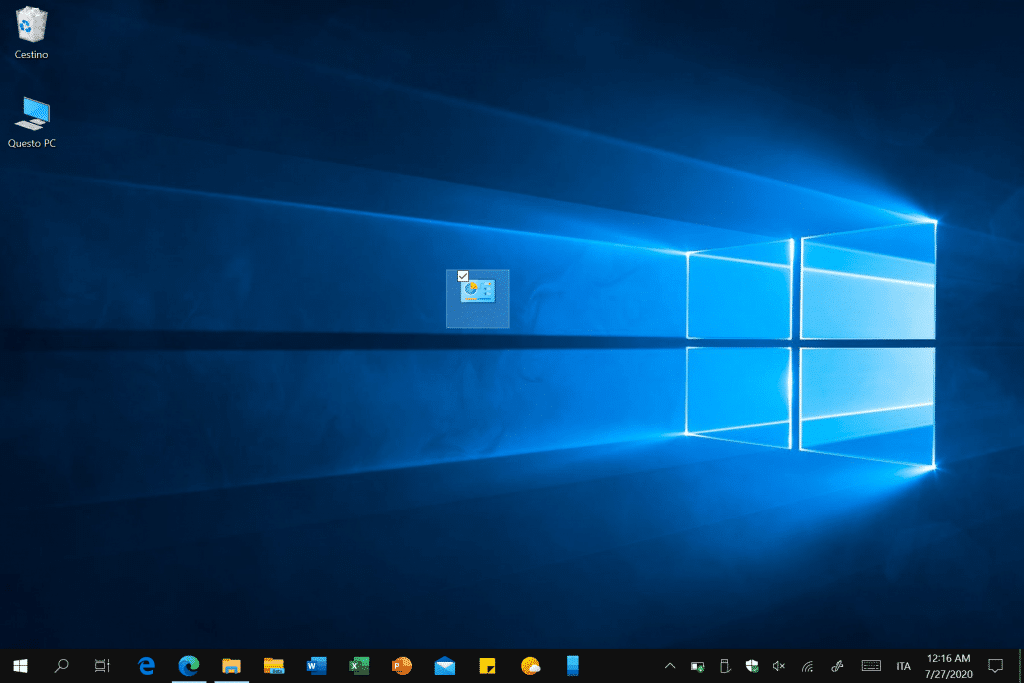Open the Cestino recycle bin icon

[32, 26]
